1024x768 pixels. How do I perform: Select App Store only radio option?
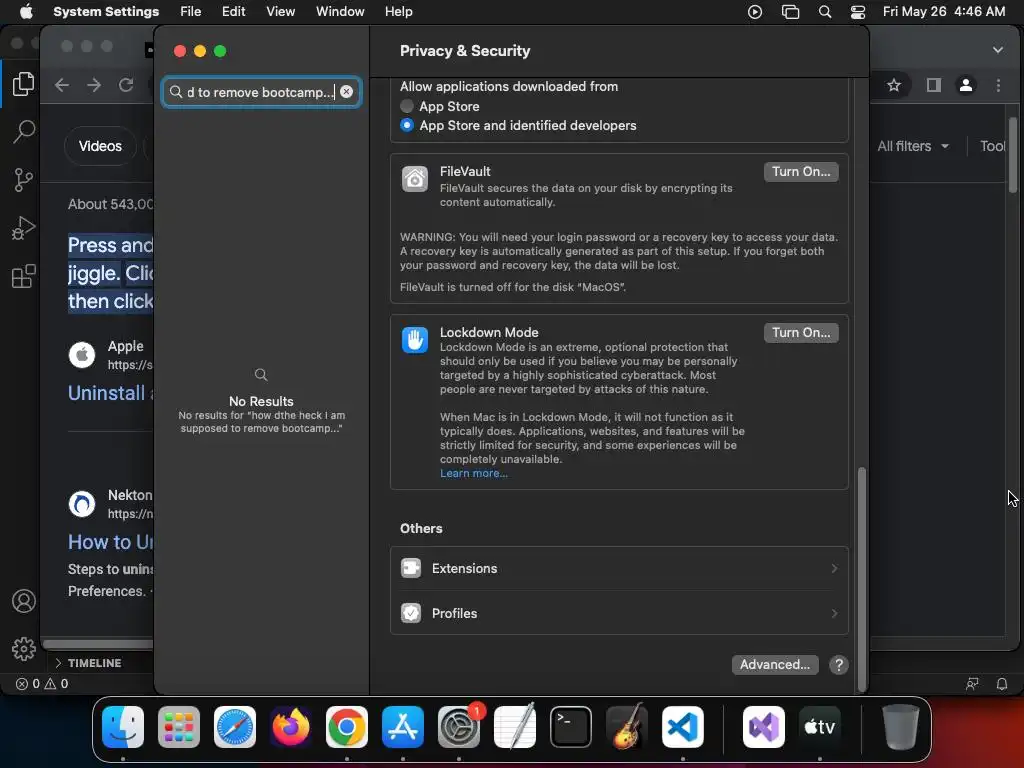tap(407, 106)
